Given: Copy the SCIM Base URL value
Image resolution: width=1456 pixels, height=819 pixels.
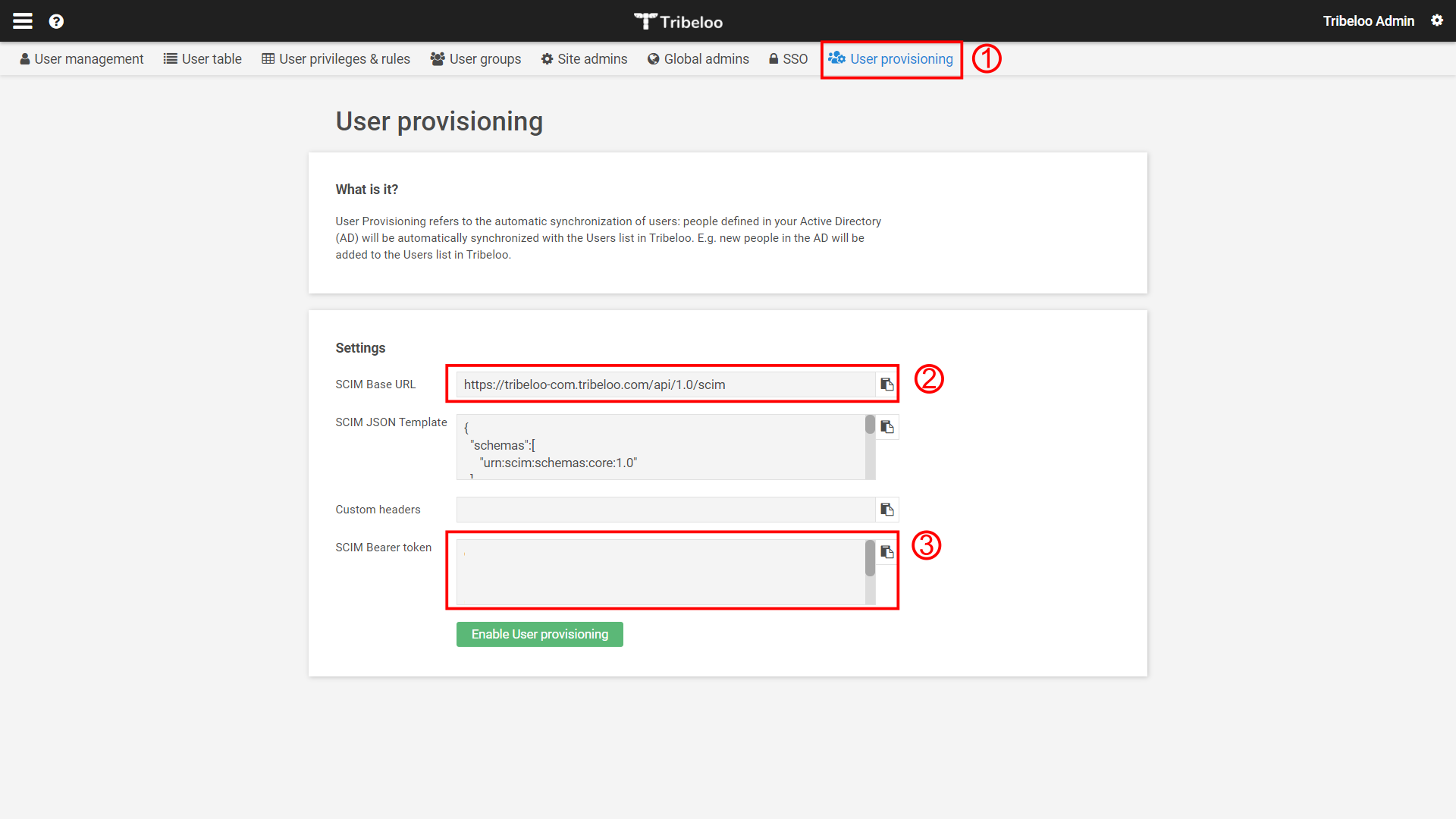Looking at the screenshot, I should [x=886, y=384].
